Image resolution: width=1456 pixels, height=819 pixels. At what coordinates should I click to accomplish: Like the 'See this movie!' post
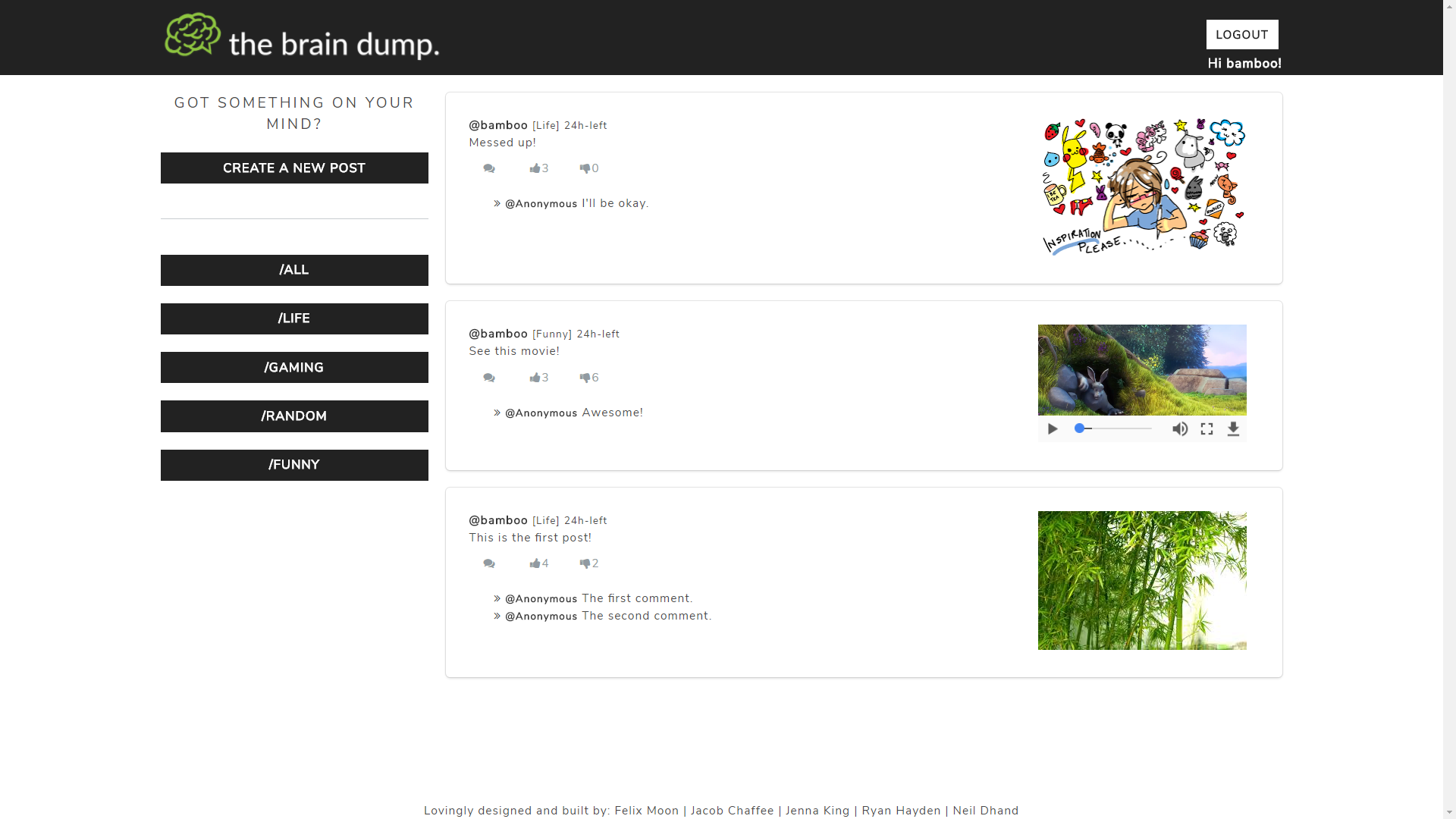point(535,378)
